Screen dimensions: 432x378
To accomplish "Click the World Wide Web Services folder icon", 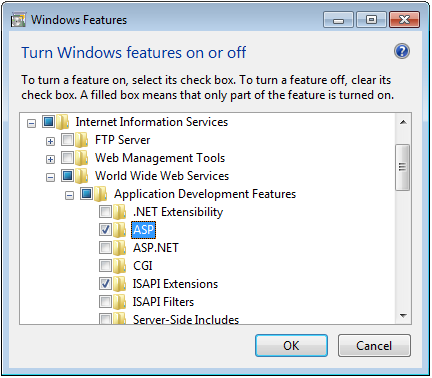I will click(x=82, y=176).
